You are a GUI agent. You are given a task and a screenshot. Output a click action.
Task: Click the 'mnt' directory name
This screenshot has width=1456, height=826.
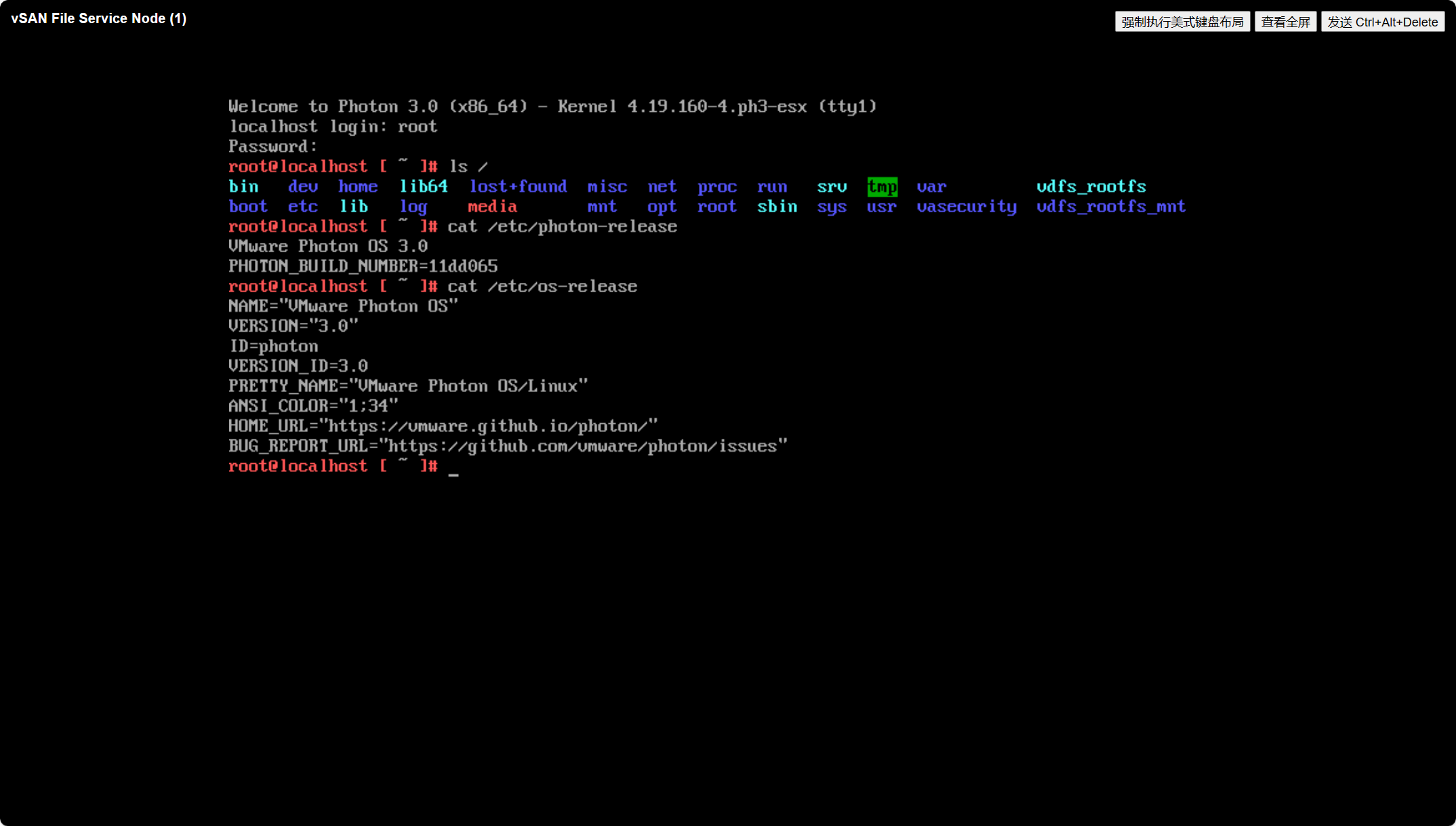pos(602,207)
